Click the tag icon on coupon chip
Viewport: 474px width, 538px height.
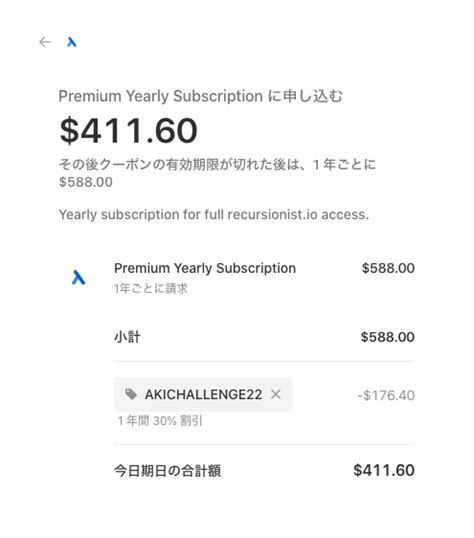point(131,394)
